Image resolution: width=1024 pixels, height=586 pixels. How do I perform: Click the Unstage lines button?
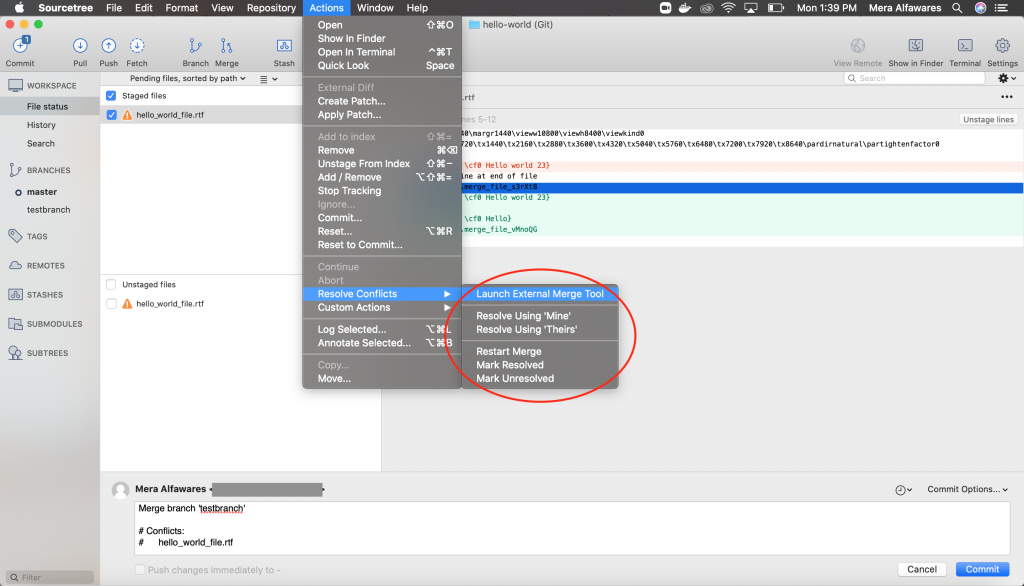tap(988, 119)
